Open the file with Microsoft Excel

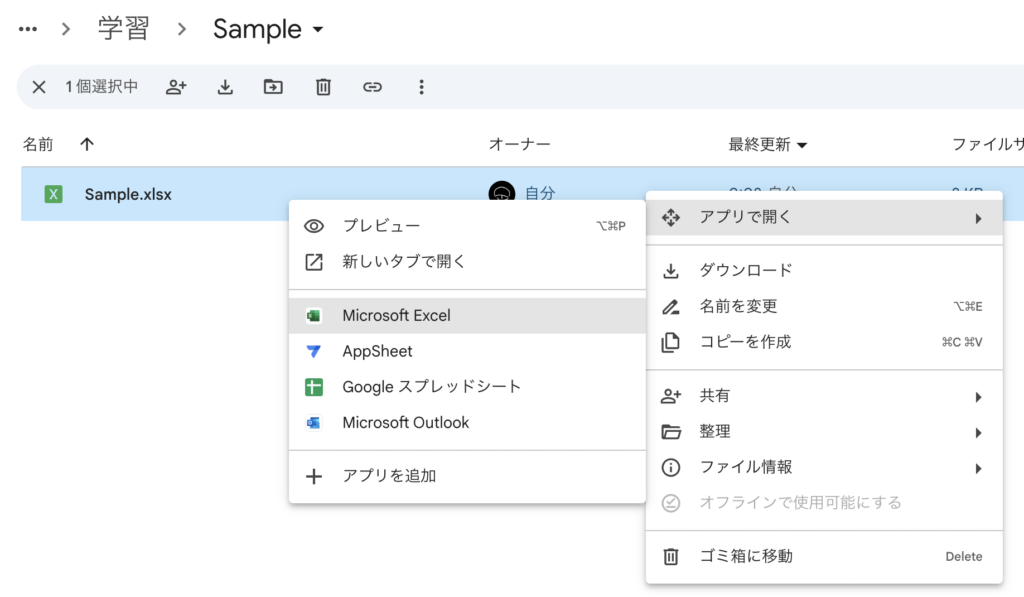(467, 315)
